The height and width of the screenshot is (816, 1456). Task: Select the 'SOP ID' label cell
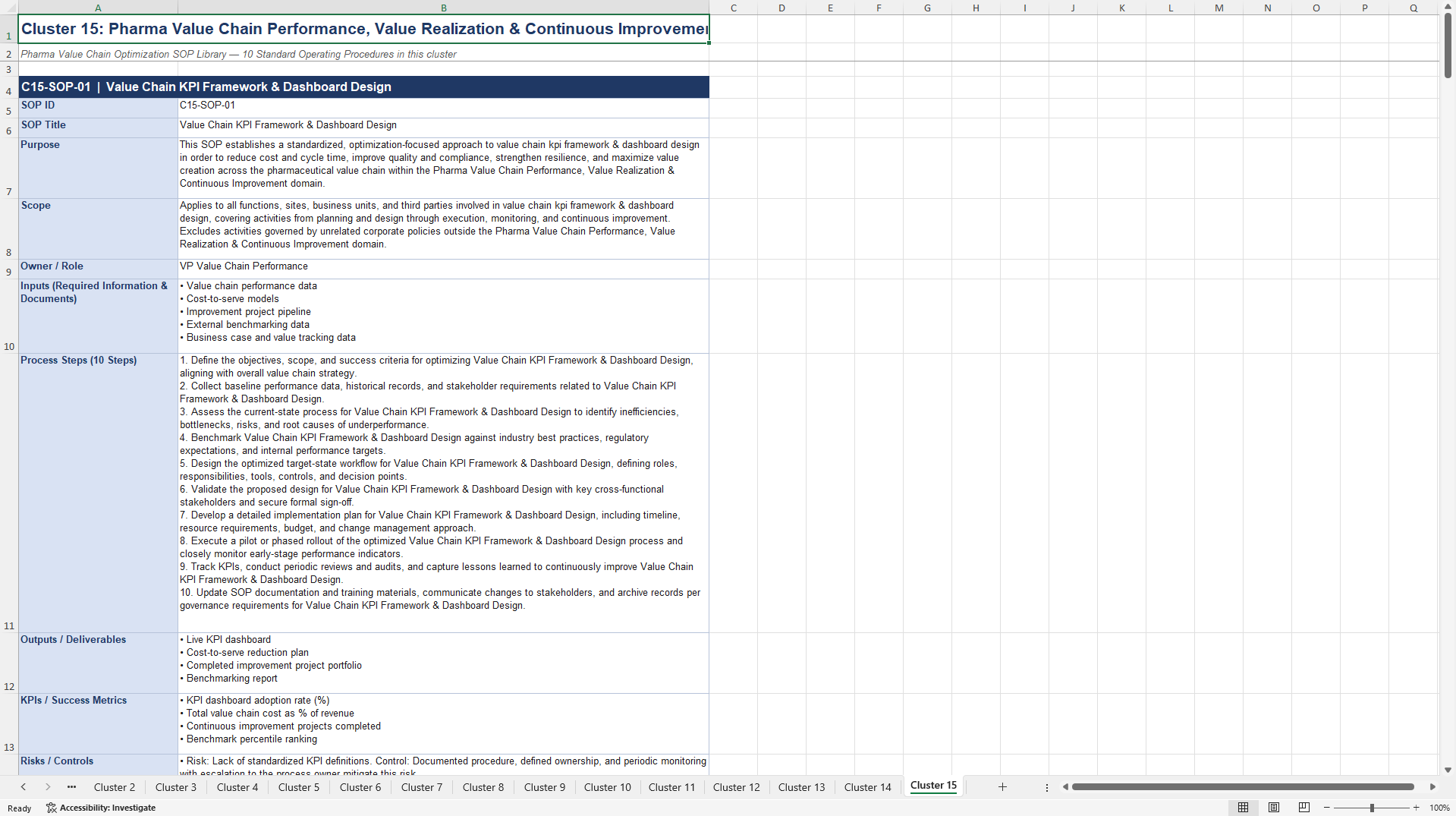click(98, 108)
